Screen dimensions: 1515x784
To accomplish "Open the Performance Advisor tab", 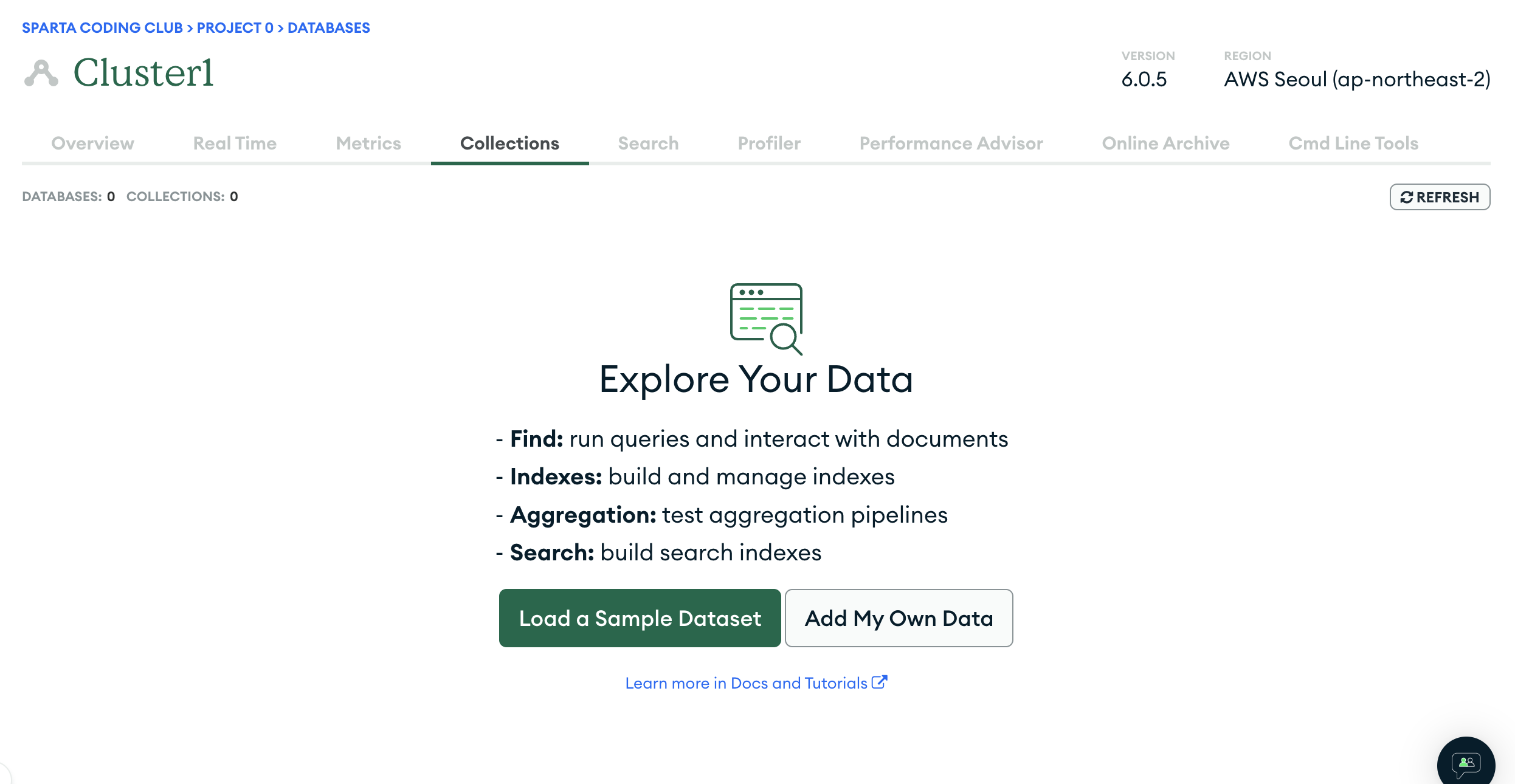I will [x=951, y=143].
